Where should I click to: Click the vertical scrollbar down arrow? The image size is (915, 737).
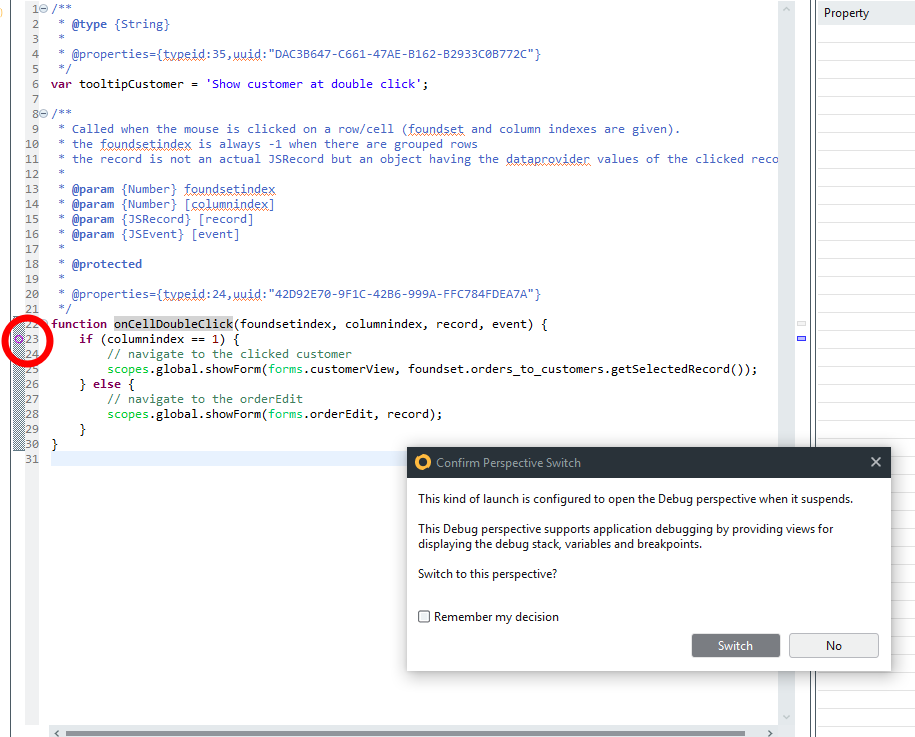786,715
